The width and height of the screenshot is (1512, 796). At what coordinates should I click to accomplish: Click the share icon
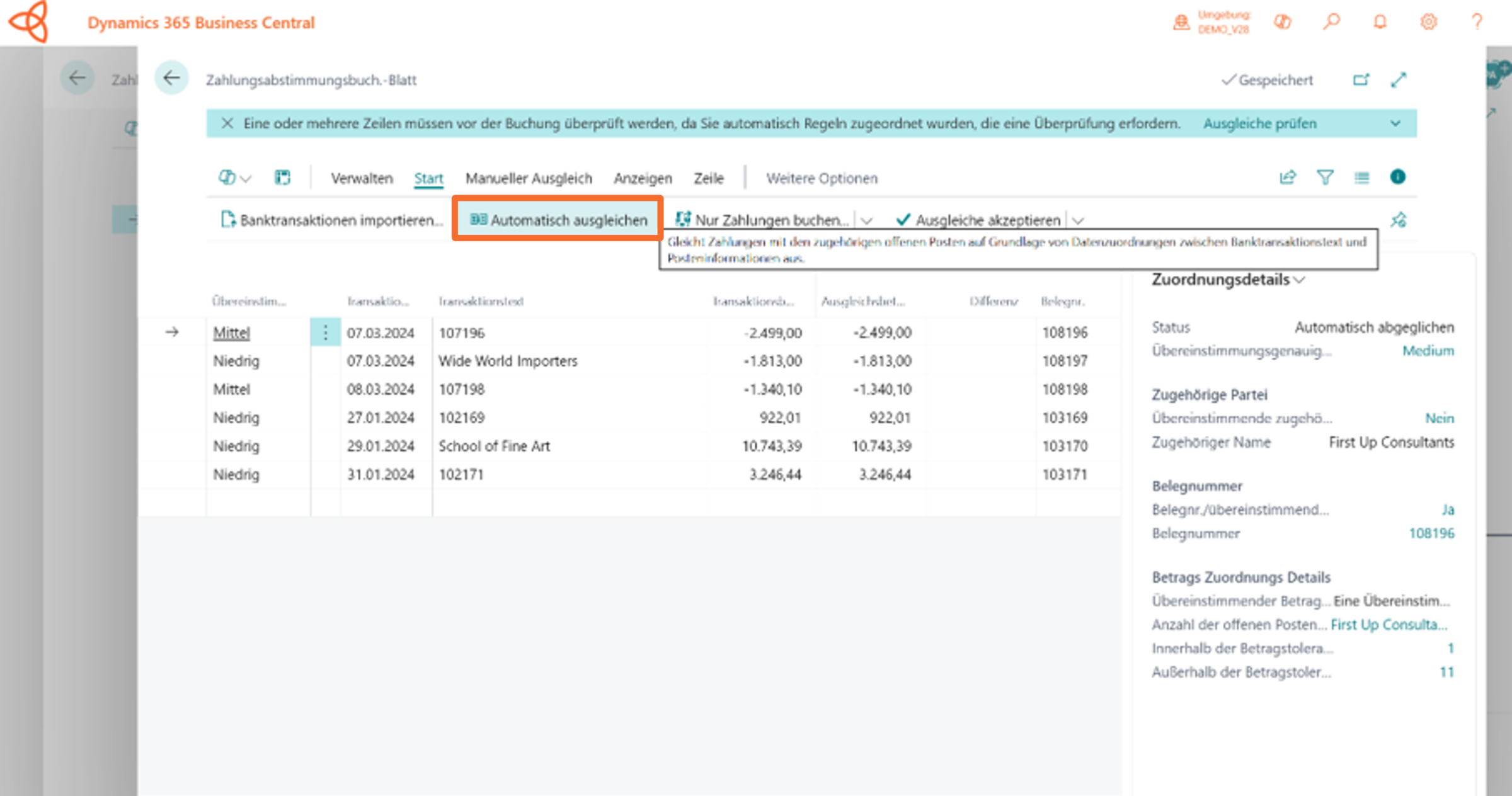[x=1288, y=178]
